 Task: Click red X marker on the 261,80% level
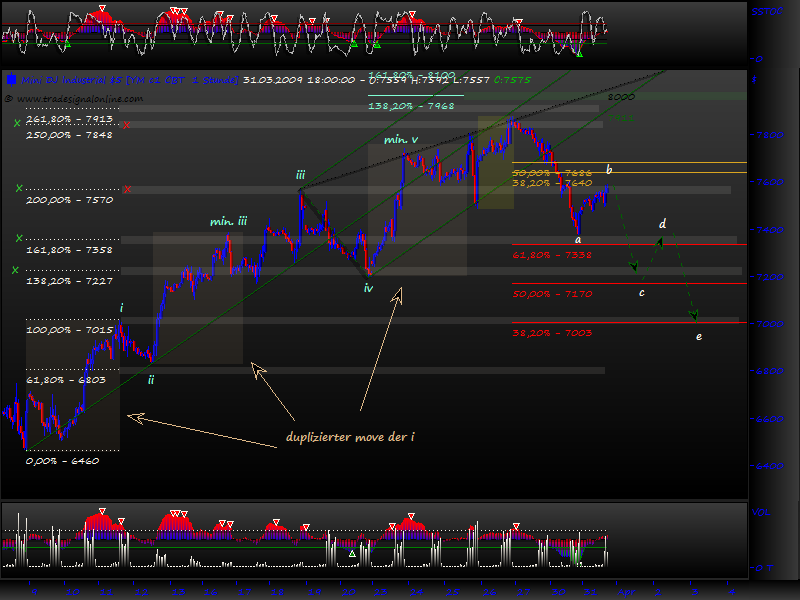[127, 125]
